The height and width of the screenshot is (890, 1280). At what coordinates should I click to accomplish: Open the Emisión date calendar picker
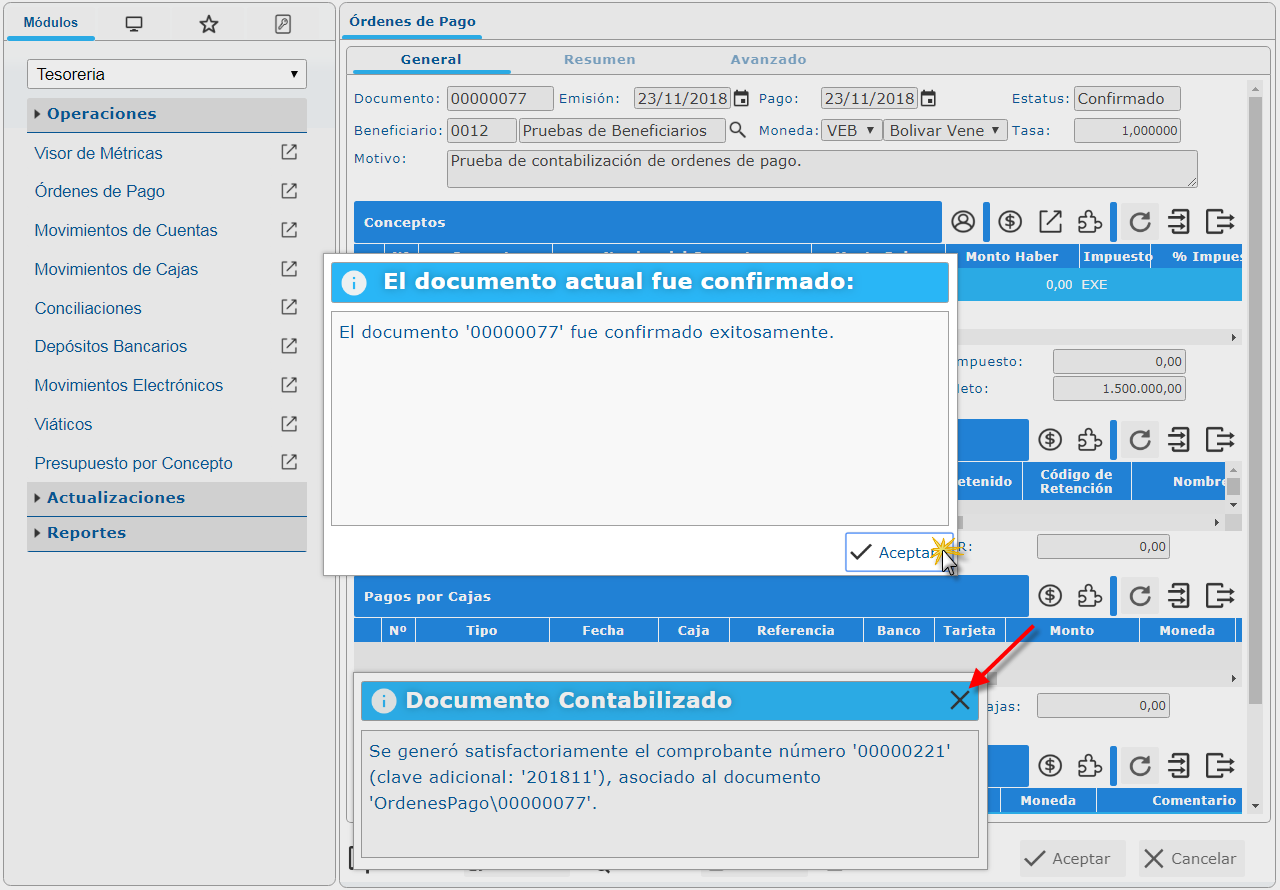(741, 98)
